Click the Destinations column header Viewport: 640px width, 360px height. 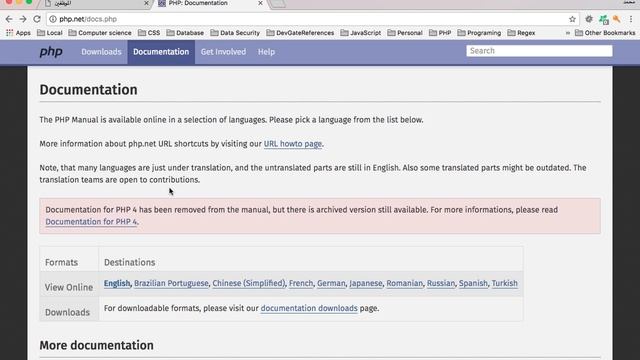click(x=129, y=262)
